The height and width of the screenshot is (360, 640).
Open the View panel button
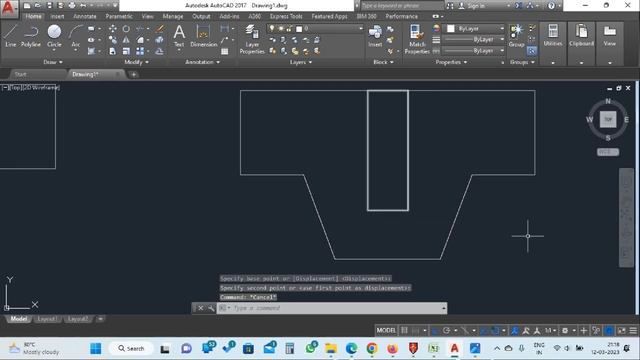coord(609,36)
